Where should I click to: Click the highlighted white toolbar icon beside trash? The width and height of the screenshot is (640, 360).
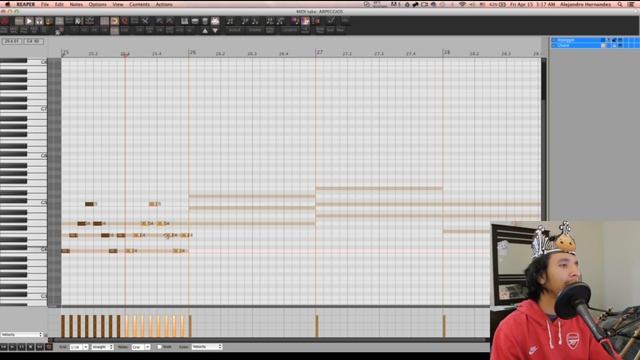coord(215,21)
